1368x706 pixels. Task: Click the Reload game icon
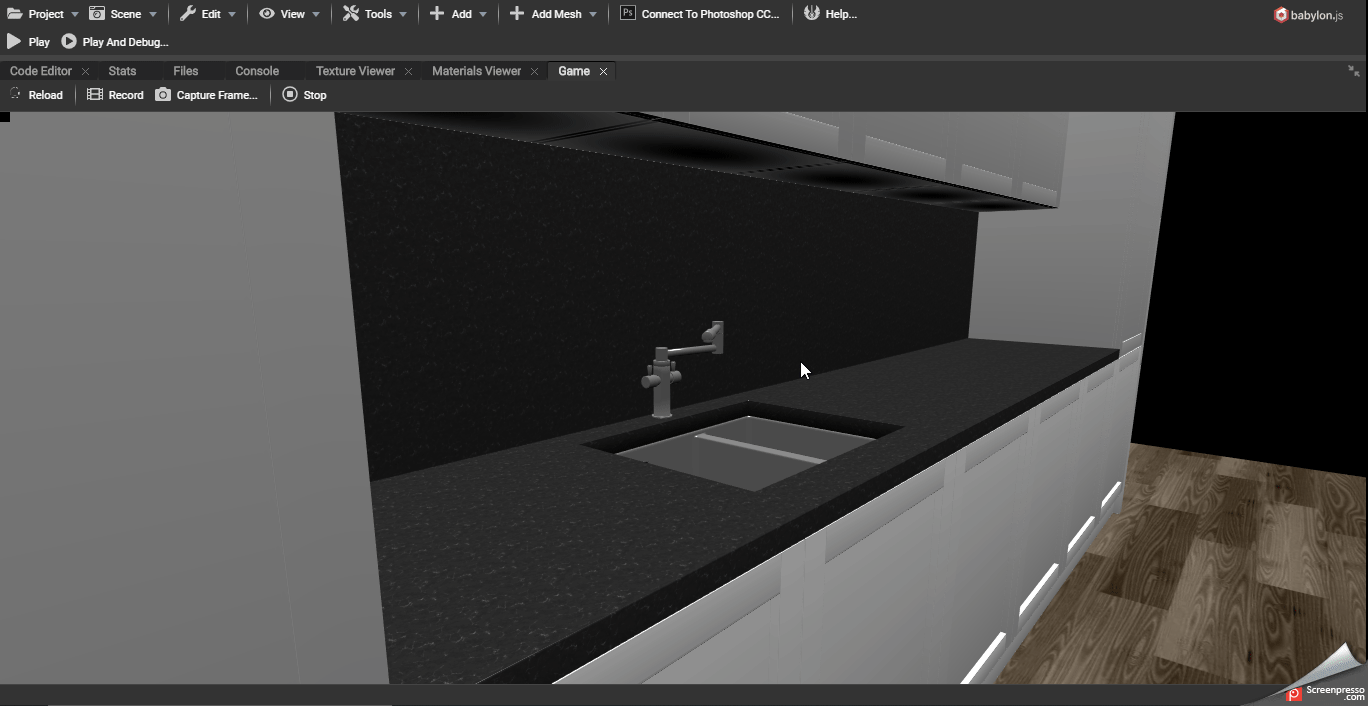pyautogui.click(x=15, y=95)
